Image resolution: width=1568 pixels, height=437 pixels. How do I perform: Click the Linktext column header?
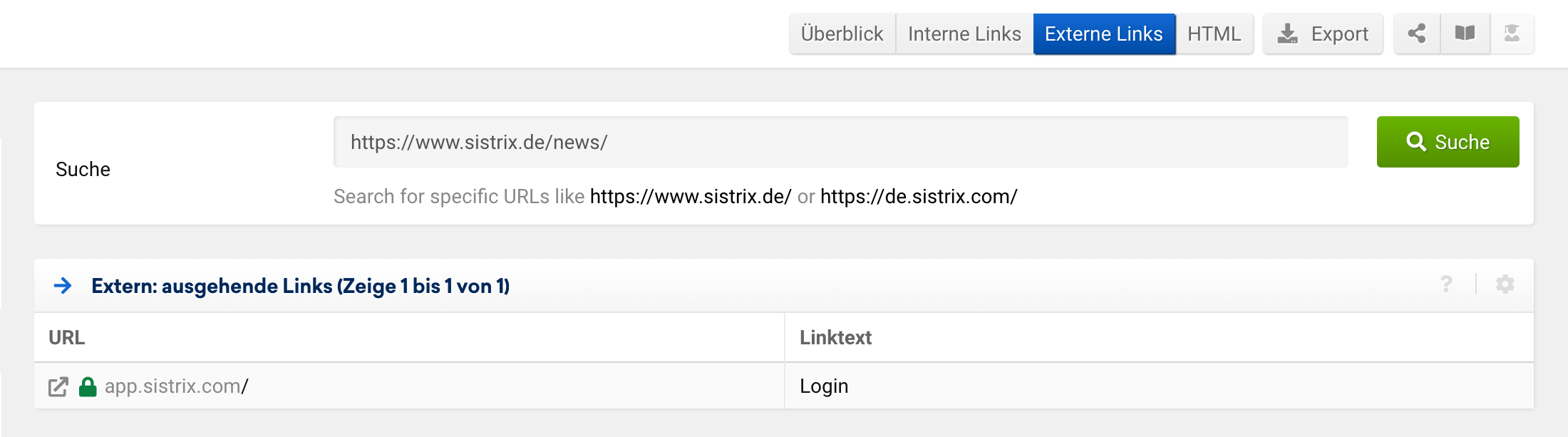pyautogui.click(x=835, y=338)
